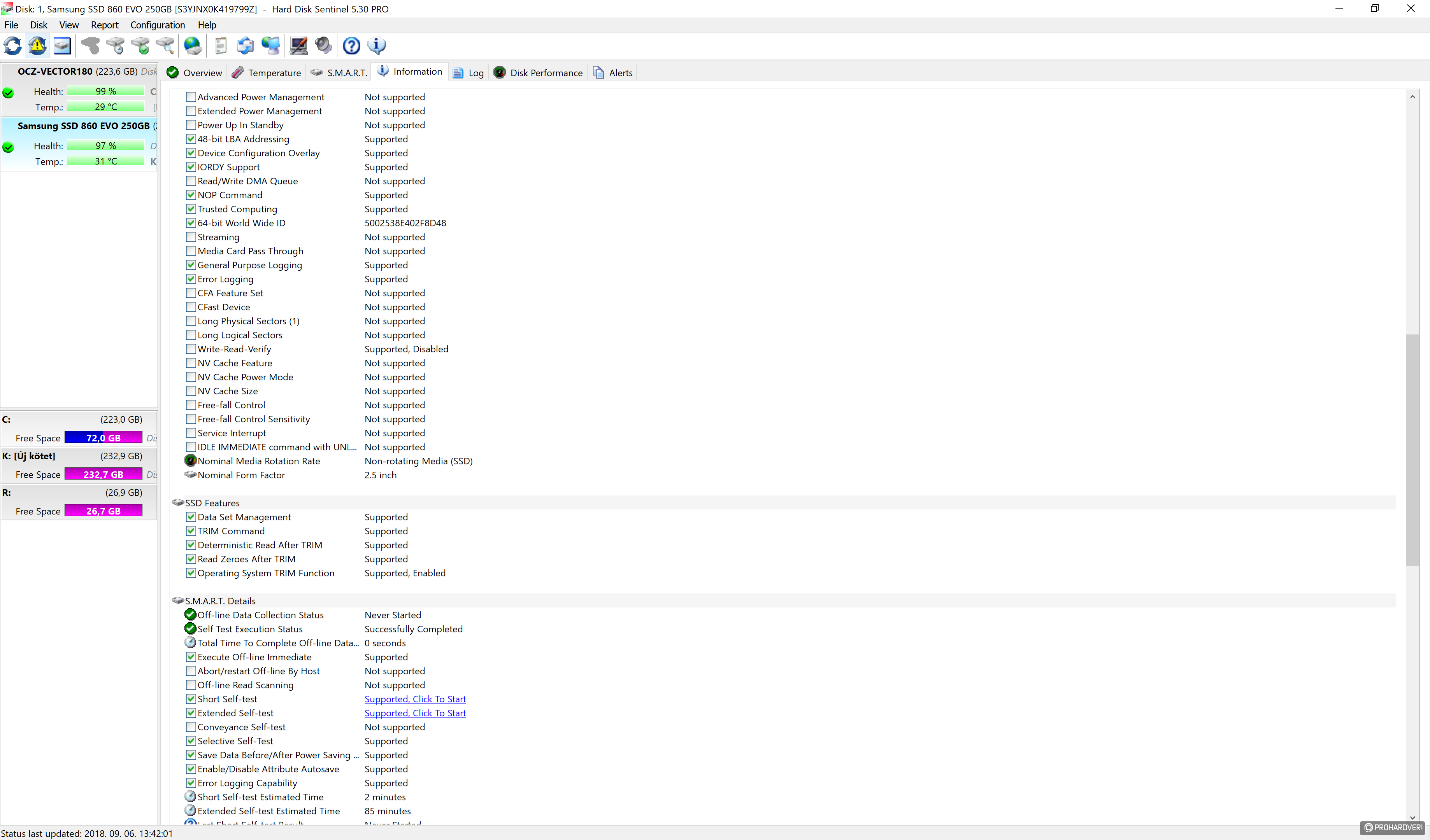Click the send e-mail envelope toolbar icon
Viewport: 1430px width, 840px height.
pyautogui.click(x=245, y=45)
